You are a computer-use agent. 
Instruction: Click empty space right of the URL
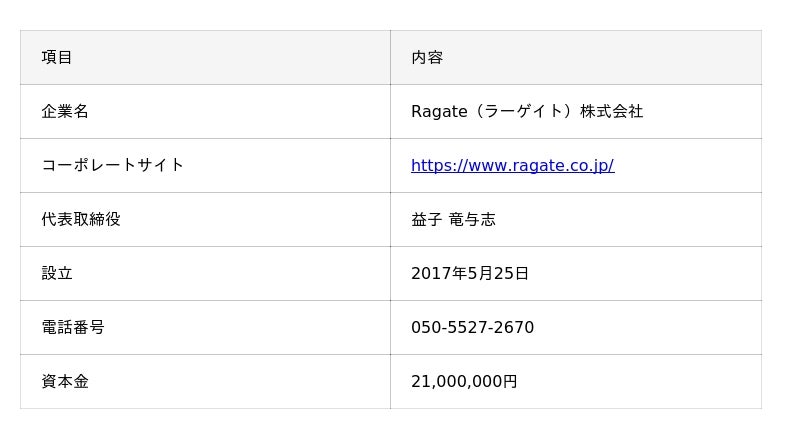coord(690,166)
